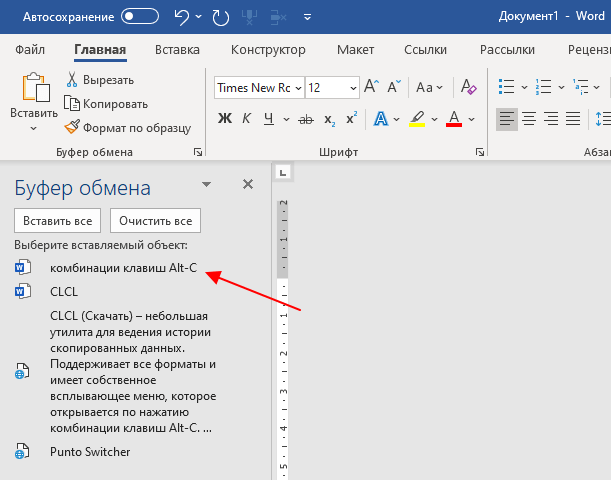The image size is (611, 480).
Task: Click the increase font size icon
Action: coord(371,86)
